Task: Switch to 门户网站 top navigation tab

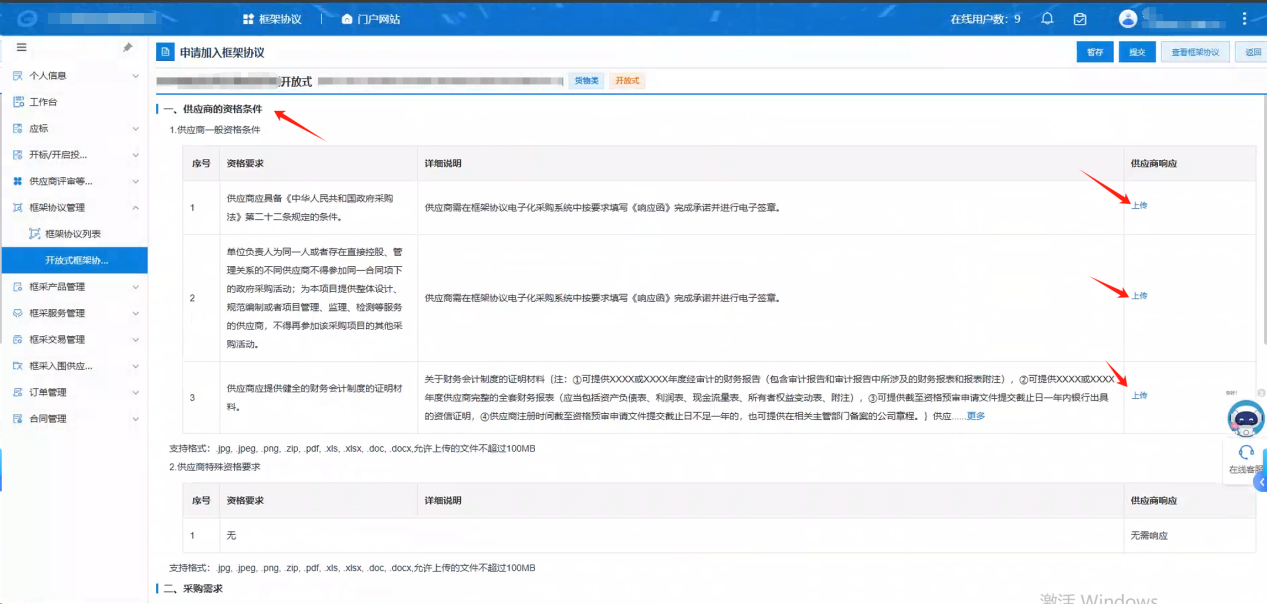Action: coord(371,19)
